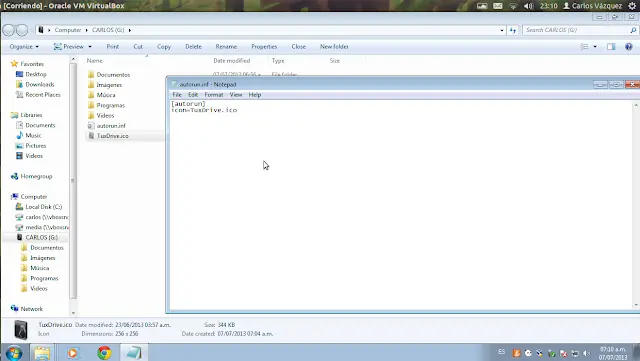Image resolution: width=640 pixels, height=361 pixels.
Task: Open Notepad View menu
Action: click(236, 95)
